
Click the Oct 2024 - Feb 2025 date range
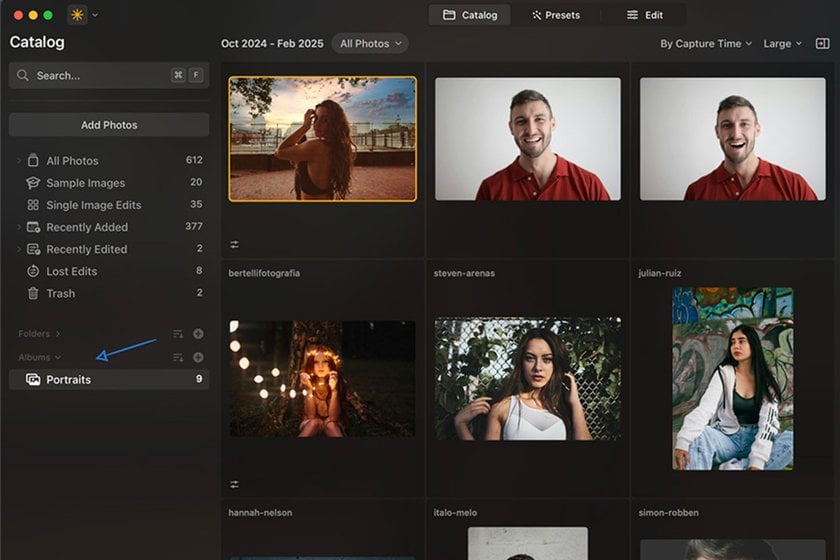click(272, 44)
